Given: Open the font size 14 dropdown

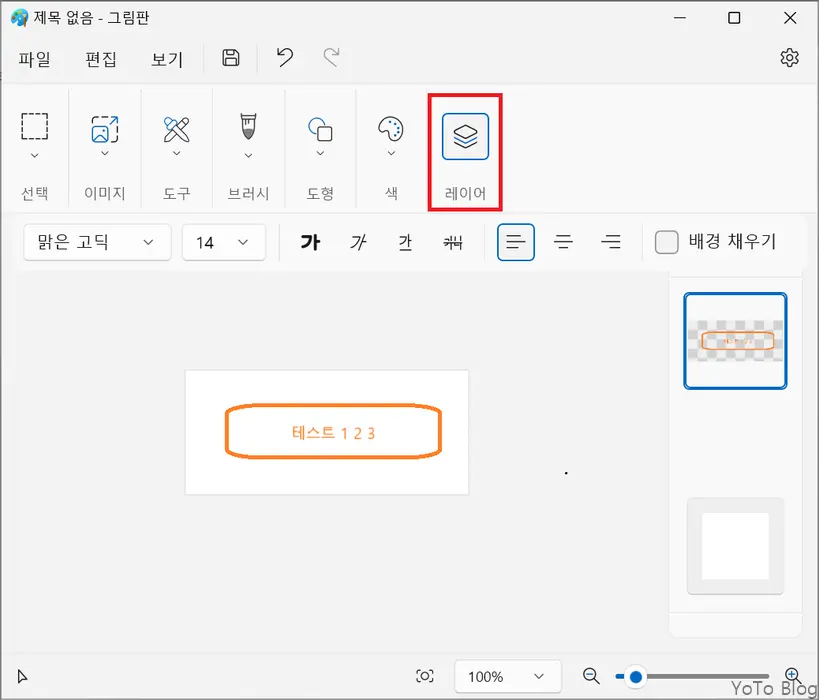Looking at the screenshot, I should click(x=223, y=242).
